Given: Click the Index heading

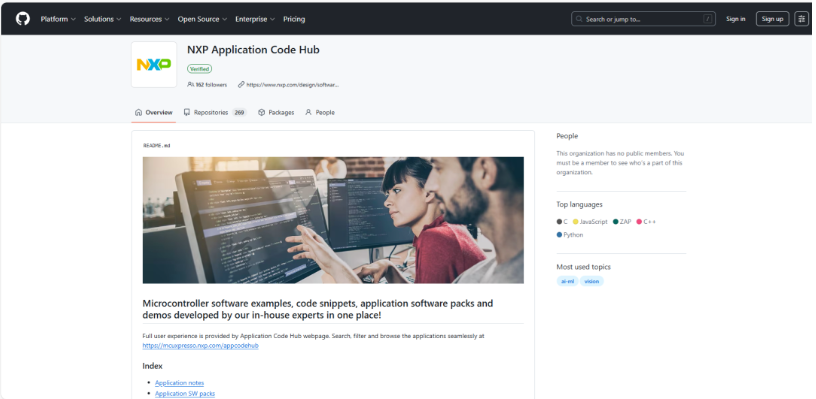Looking at the screenshot, I should 152,366.
